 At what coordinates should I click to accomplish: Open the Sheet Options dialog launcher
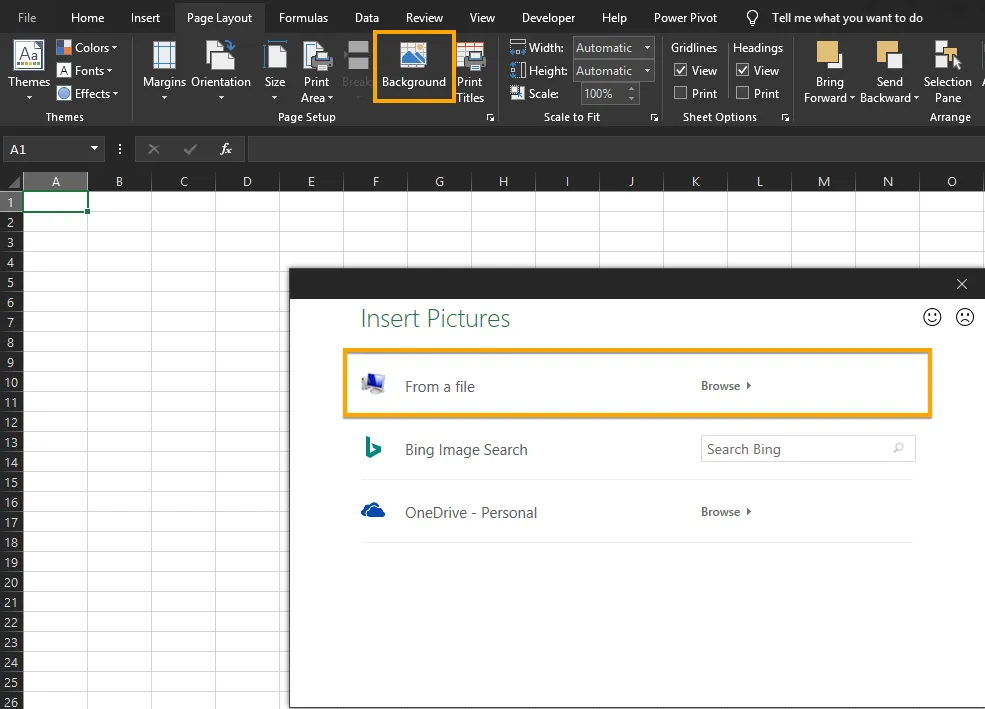(x=785, y=117)
